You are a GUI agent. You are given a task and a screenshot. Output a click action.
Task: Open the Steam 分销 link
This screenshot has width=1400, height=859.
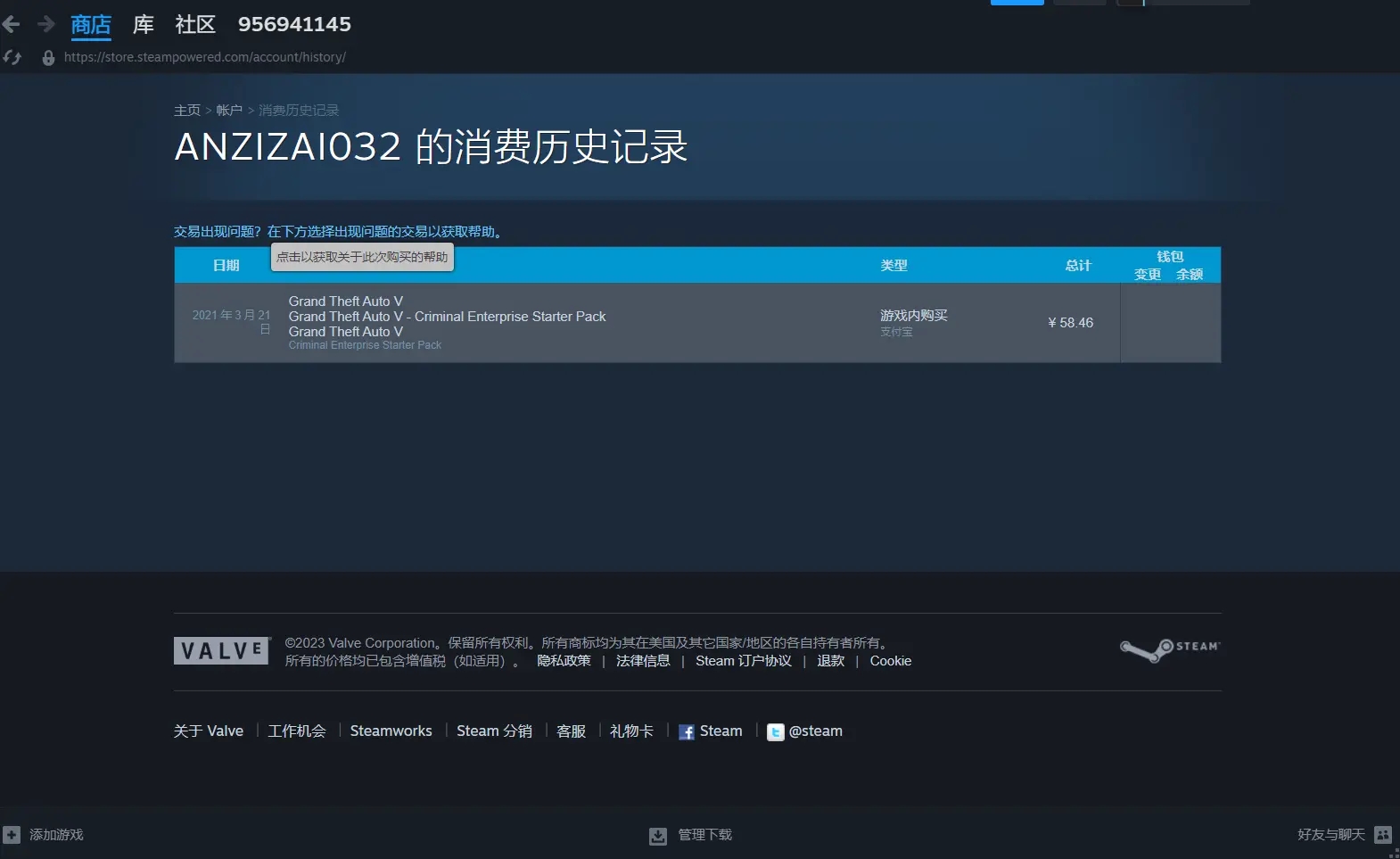pyautogui.click(x=494, y=731)
